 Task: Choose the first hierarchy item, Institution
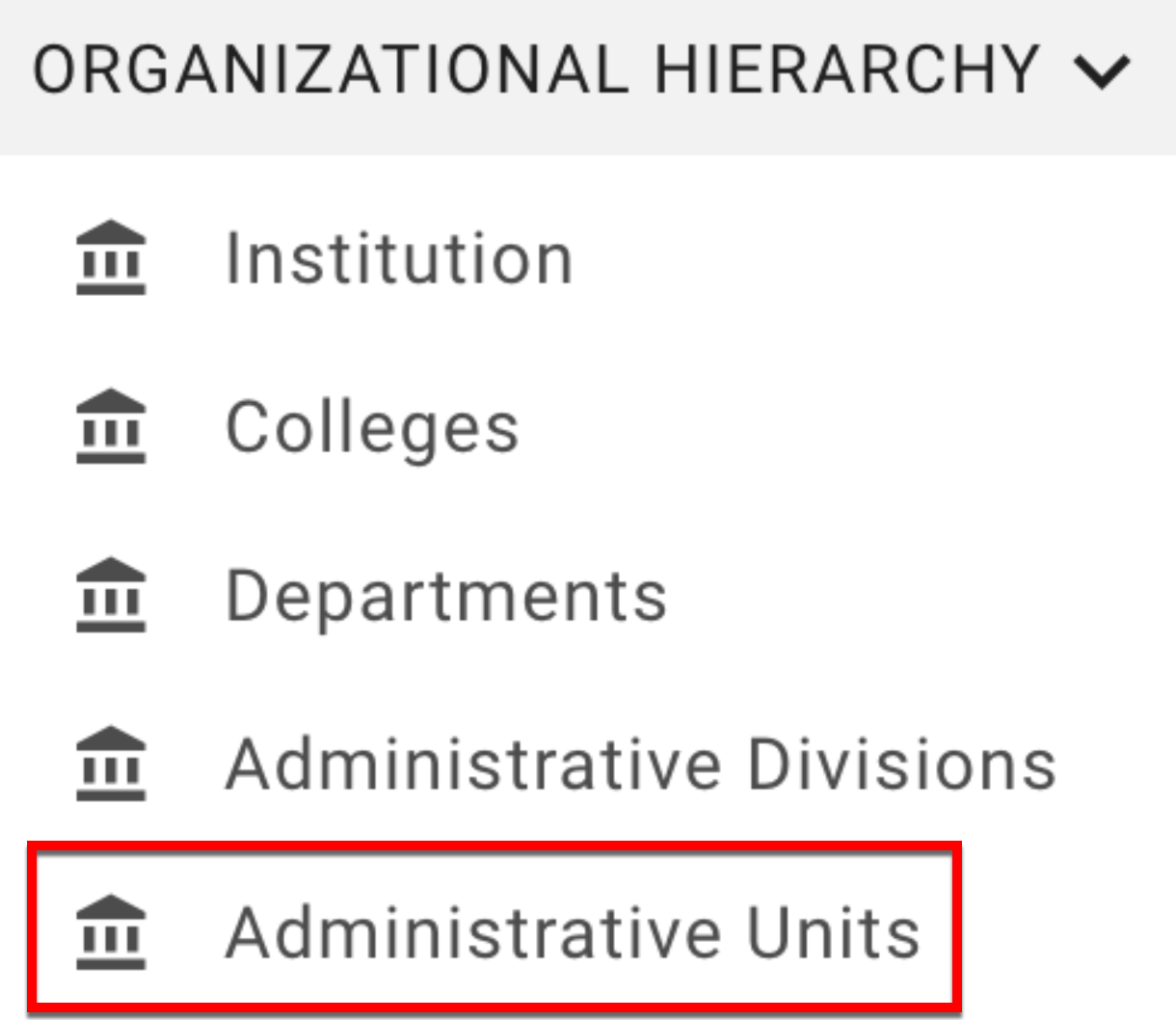pos(399,258)
